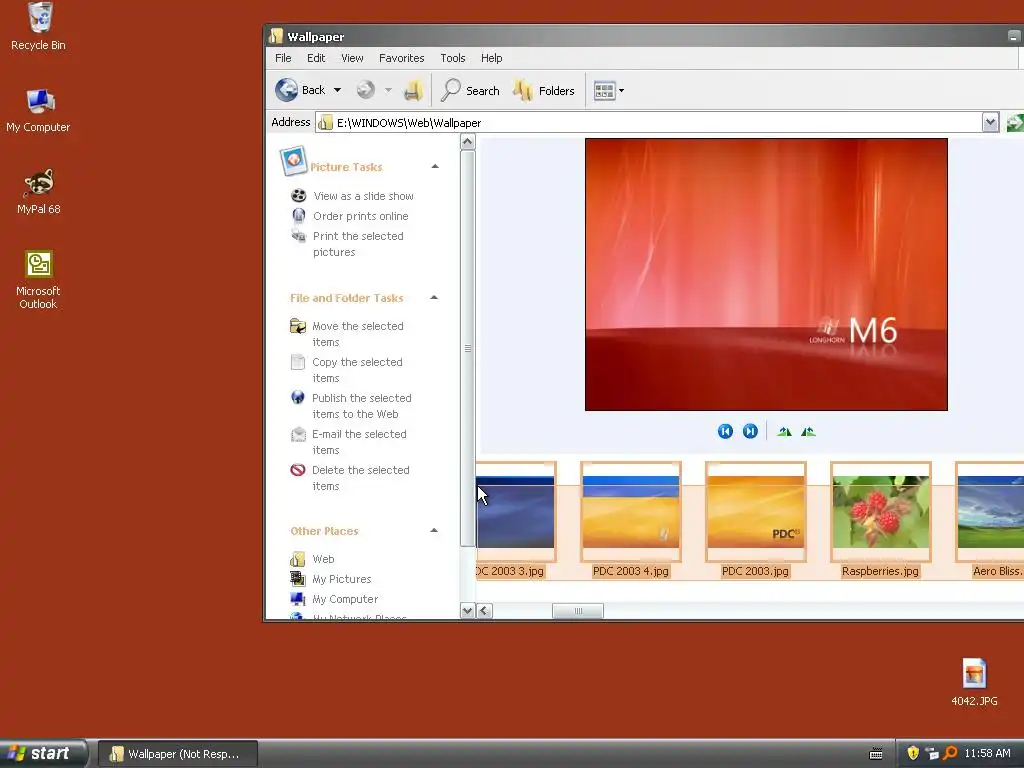
Task: Click the security shield tray icon
Action: point(913,753)
